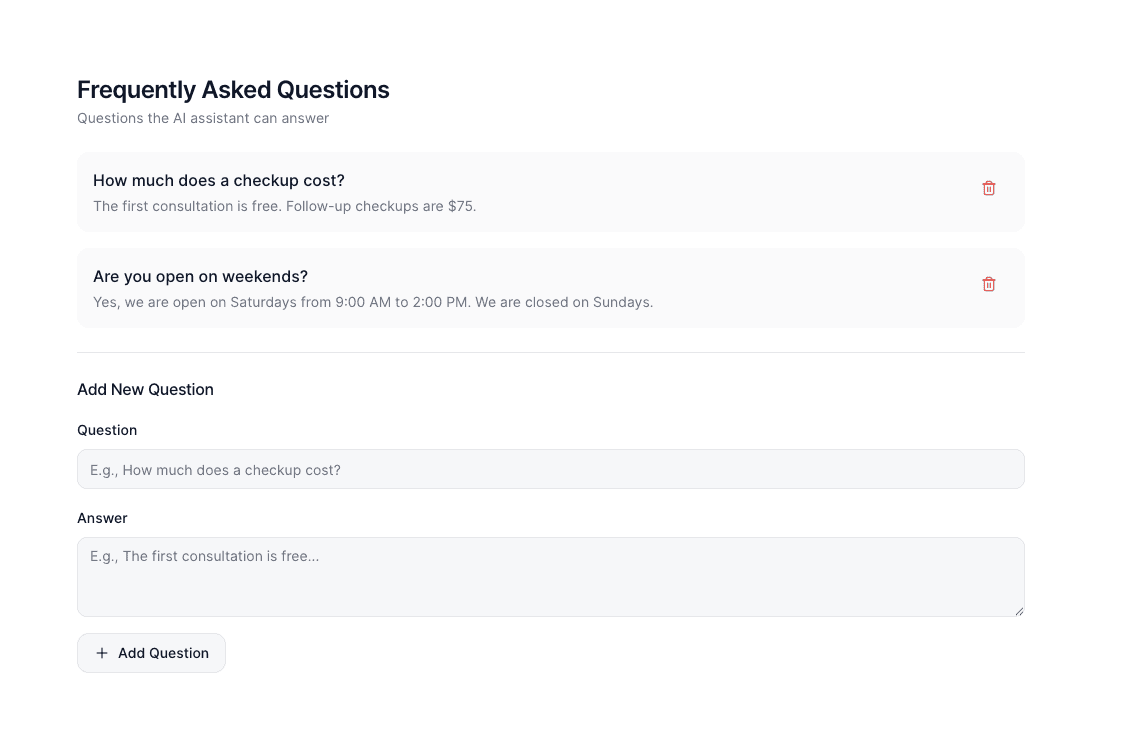Click the Question field label

pyautogui.click(x=107, y=430)
